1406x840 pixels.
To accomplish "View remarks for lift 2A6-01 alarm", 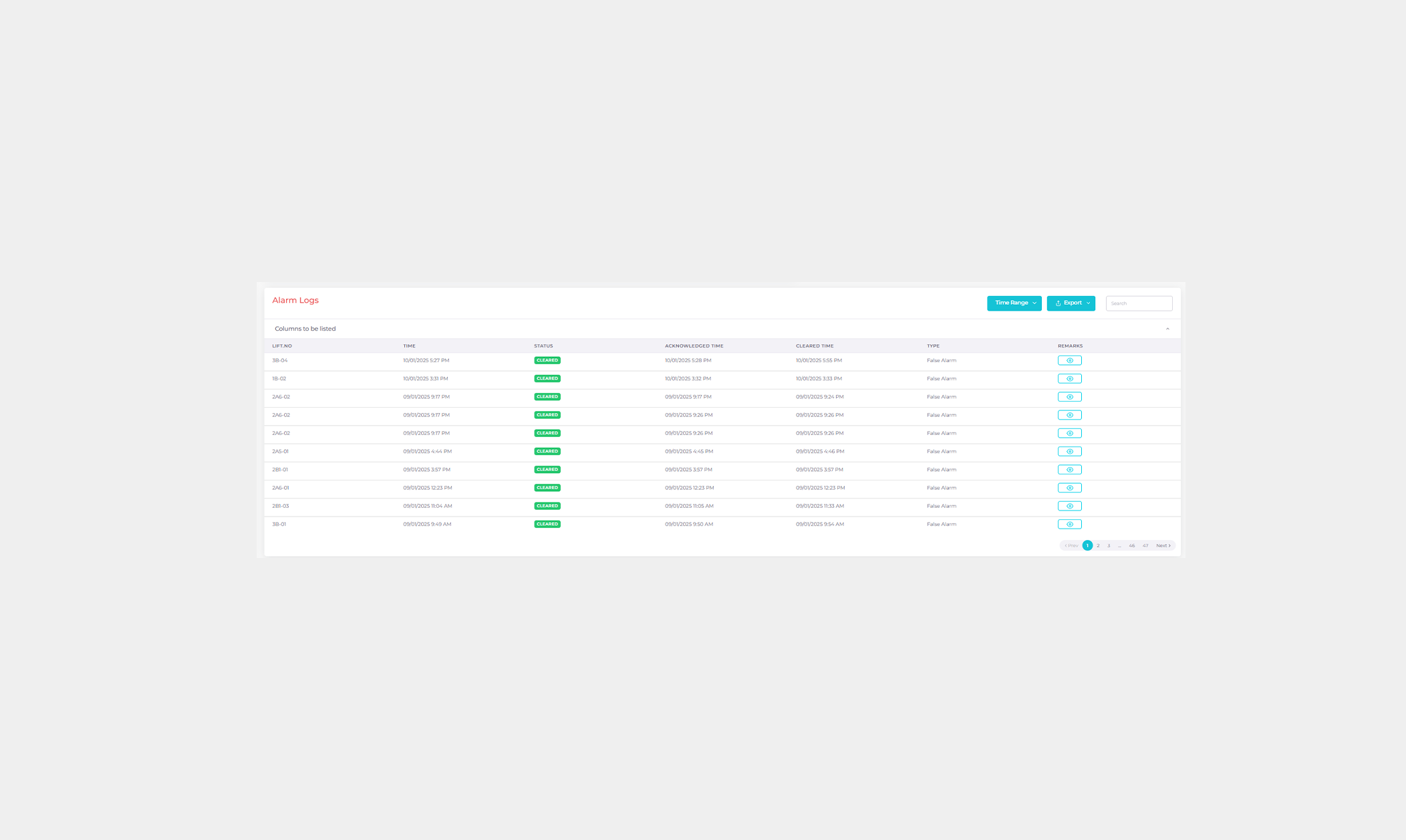I will pyautogui.click(x=1069, y=488).
